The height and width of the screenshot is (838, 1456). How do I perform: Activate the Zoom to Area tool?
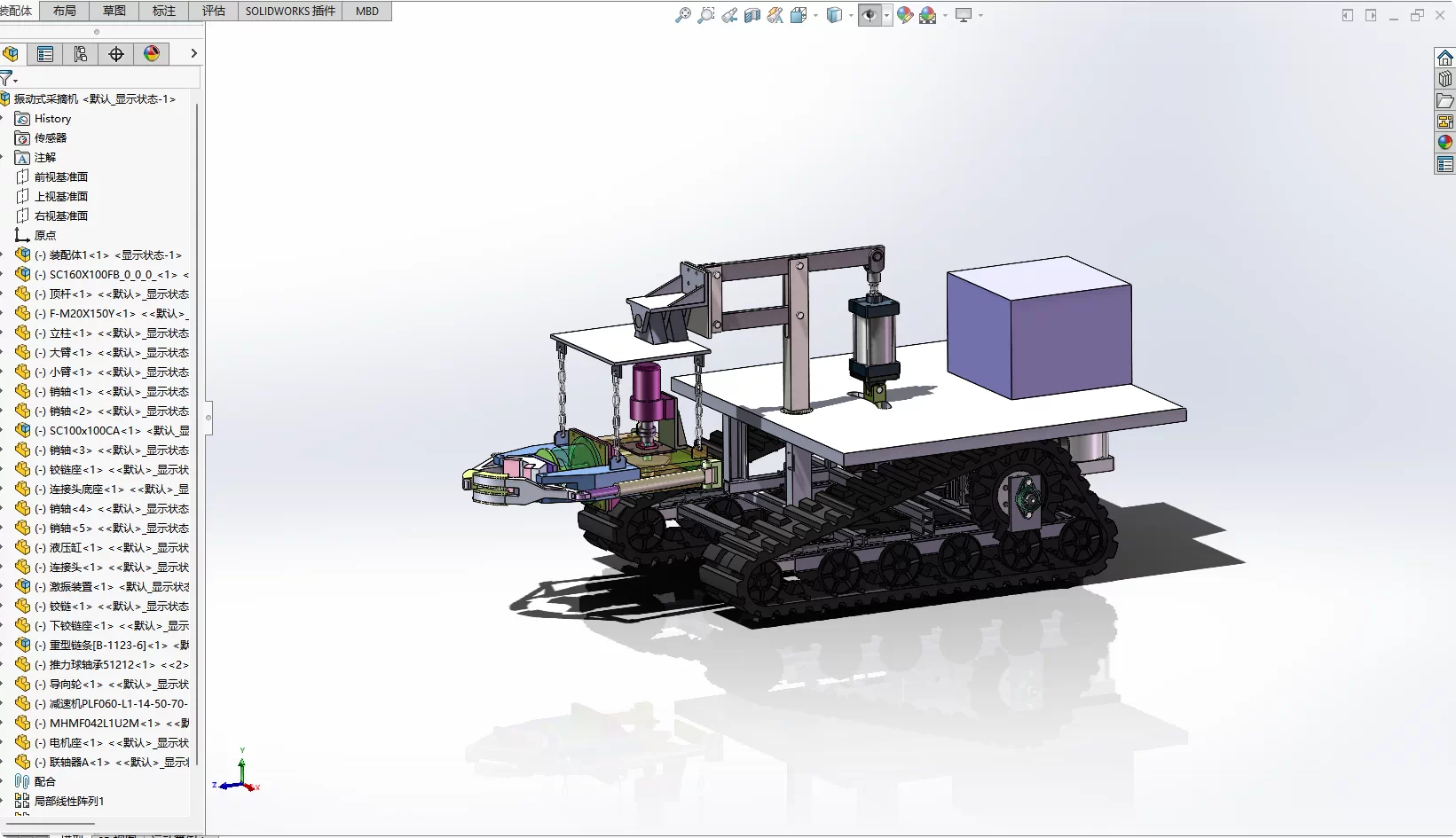click(705, 15)
